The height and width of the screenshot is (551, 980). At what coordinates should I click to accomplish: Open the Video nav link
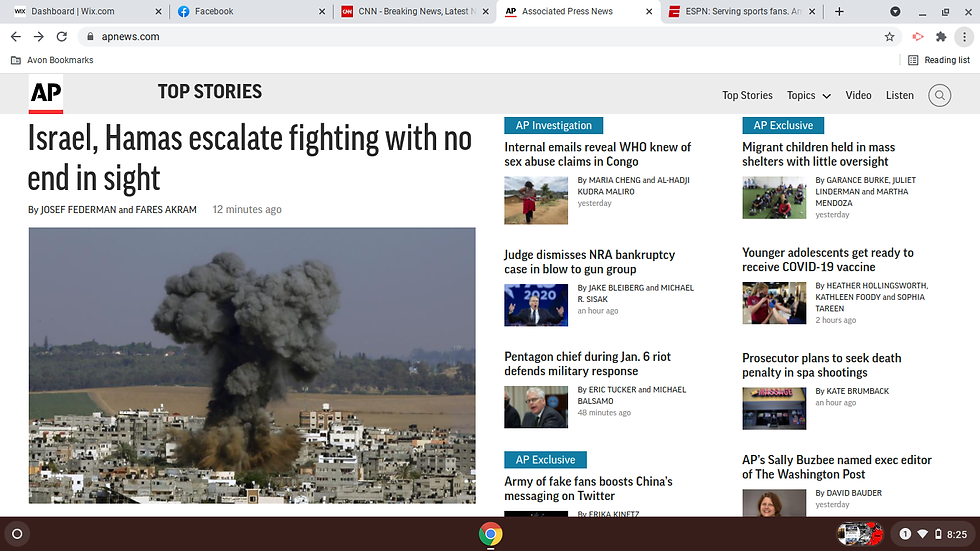click(x=858, y=96)
